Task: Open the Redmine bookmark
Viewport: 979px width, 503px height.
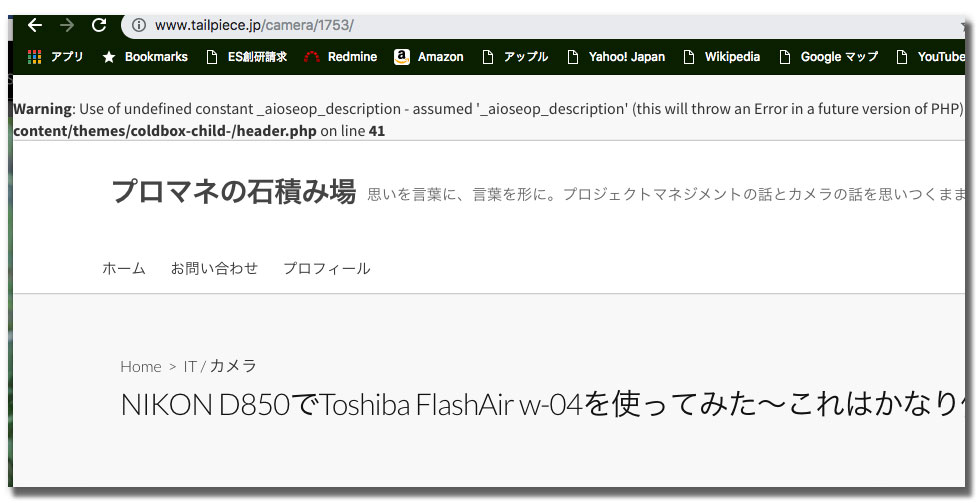Action: point(340,57)
